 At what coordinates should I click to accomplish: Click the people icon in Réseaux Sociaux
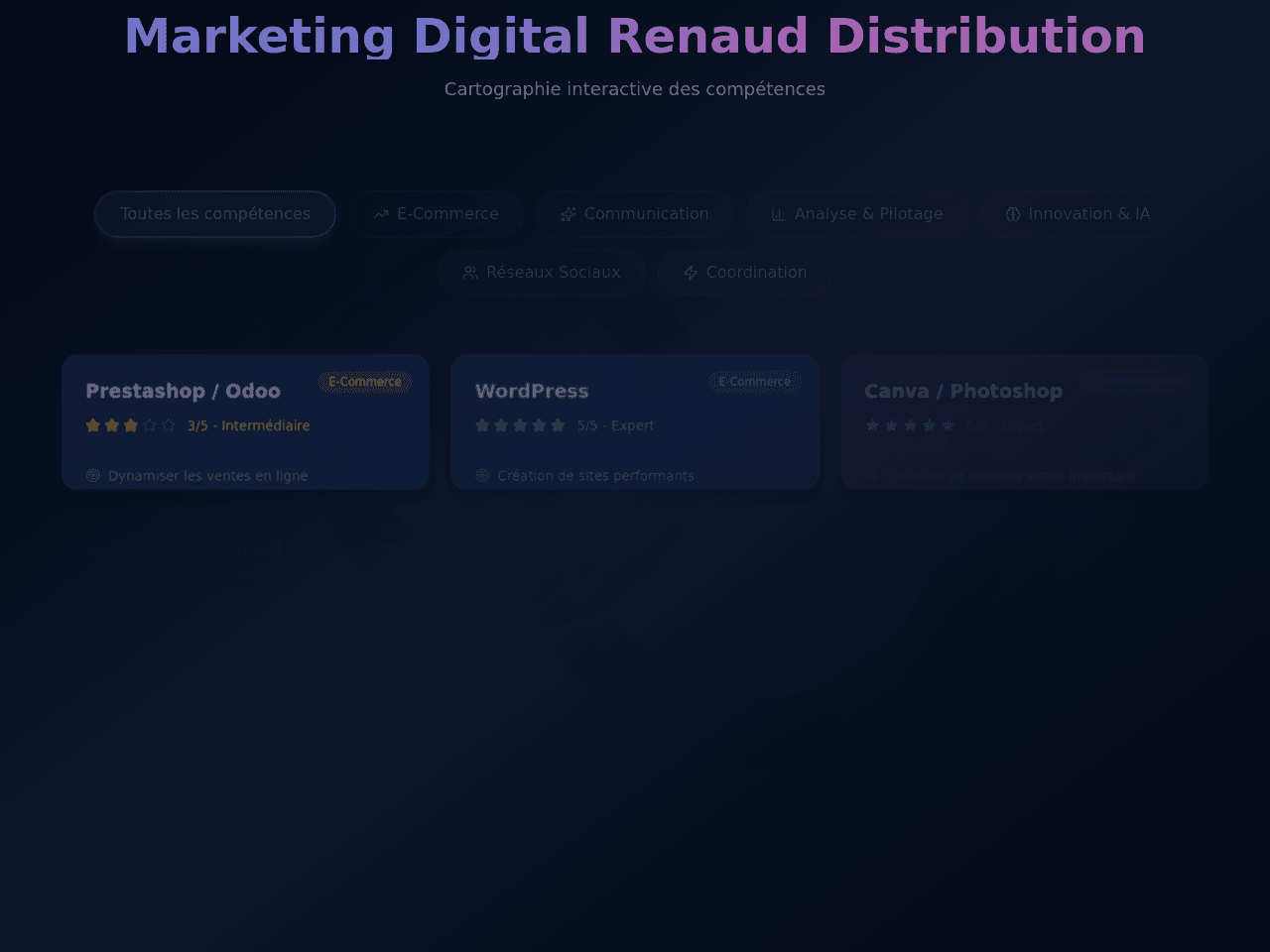(x=470, y=273)
